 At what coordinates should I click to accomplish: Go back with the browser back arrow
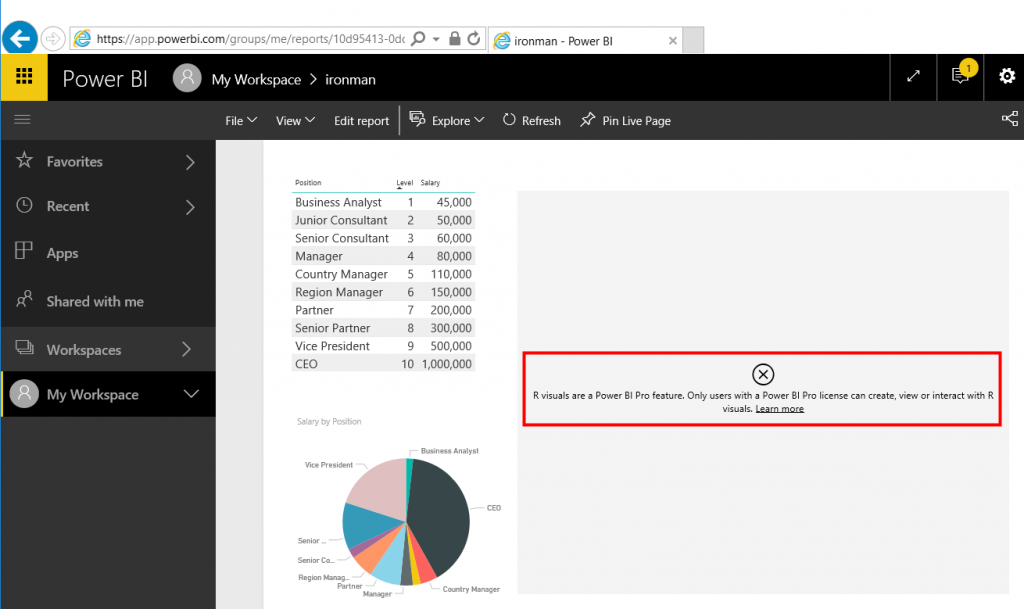click(20, 39)
